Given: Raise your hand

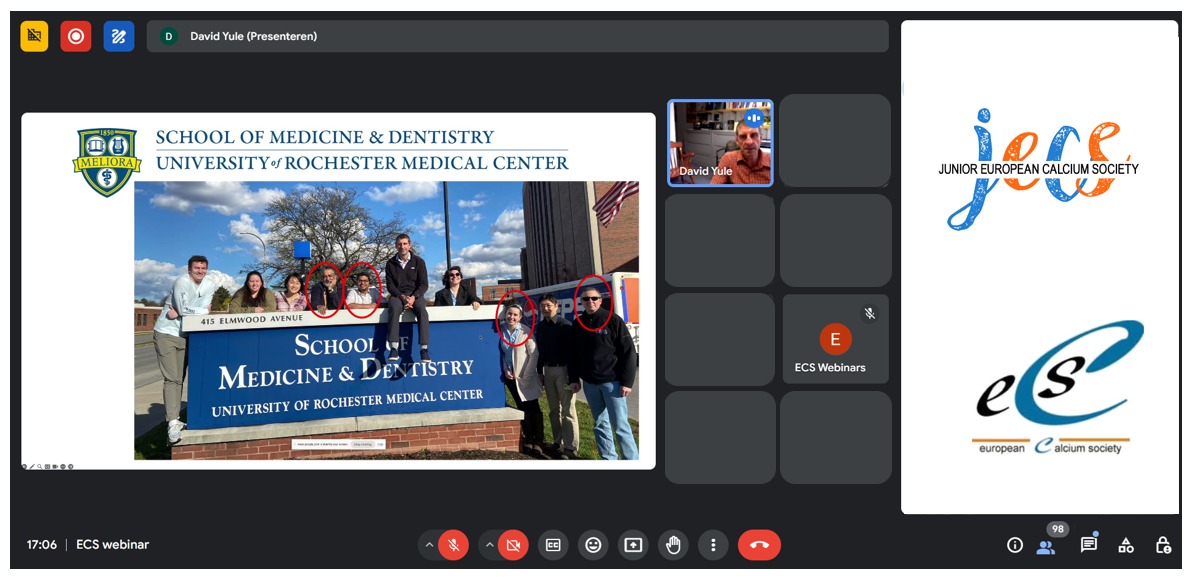Looking at the screenshot, I should (x=673, y=545).
